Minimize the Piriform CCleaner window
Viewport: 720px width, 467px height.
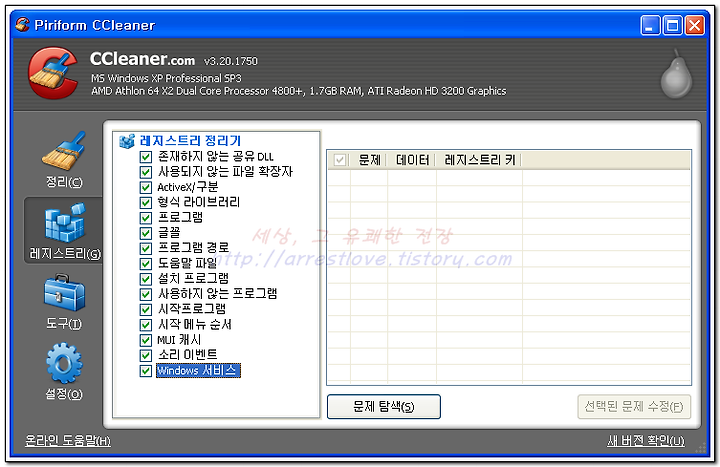click(x=650, y=25)
